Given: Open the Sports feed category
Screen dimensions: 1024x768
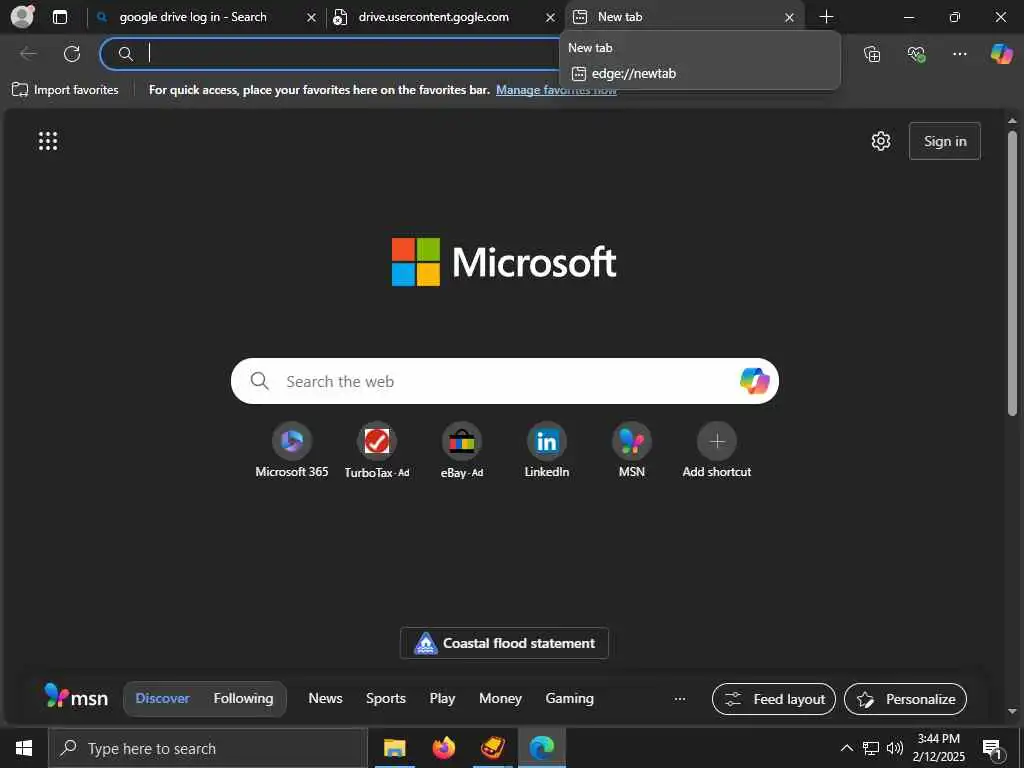Looking at the screenshot, I should [x=385, y=698].
